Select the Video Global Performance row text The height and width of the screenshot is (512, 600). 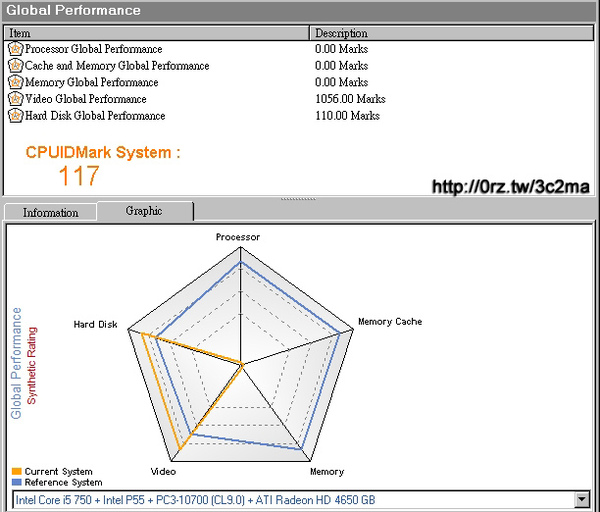point(86,99)
